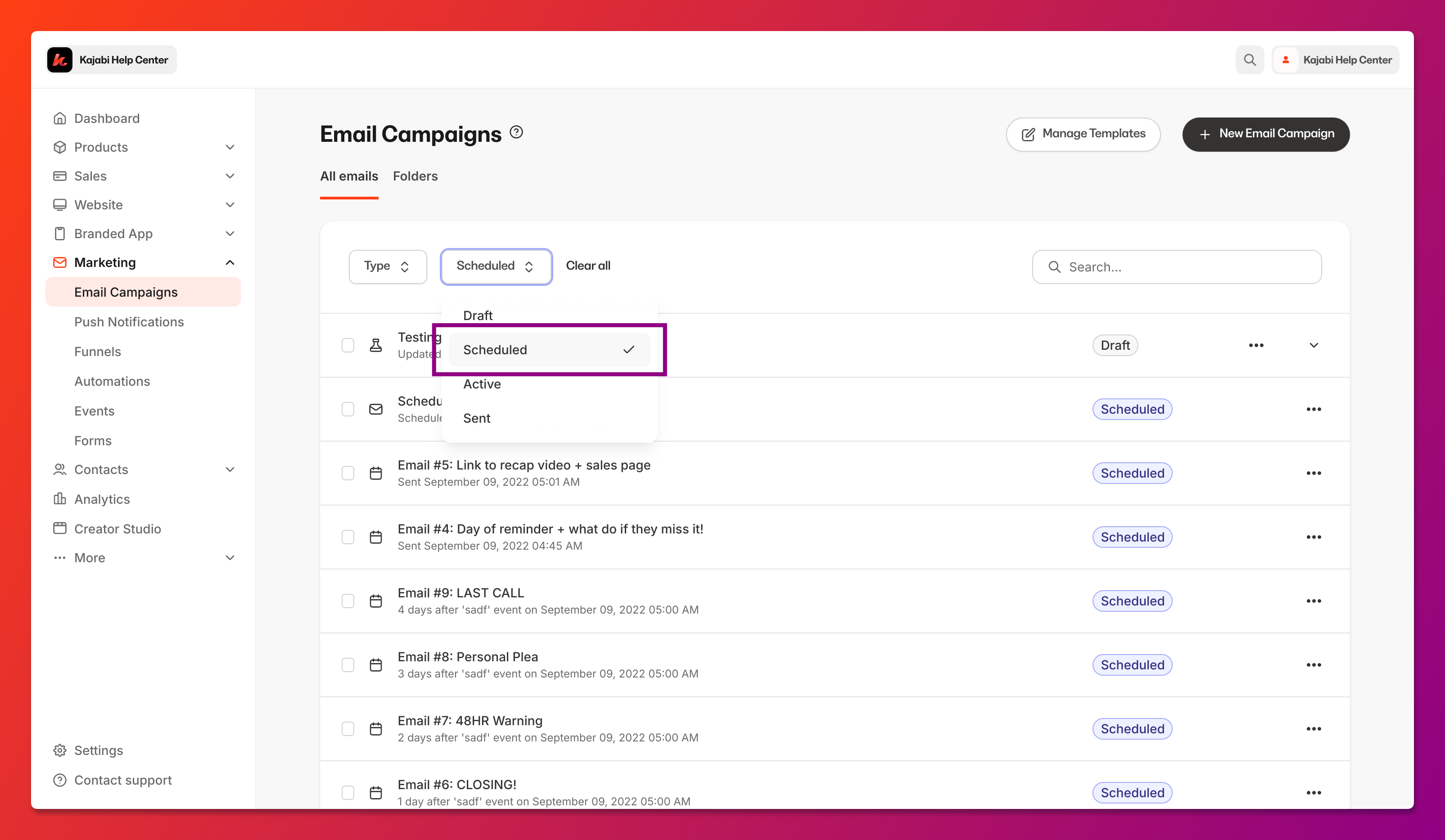Click the envelope icon on second campaign row
The width and height of the screenshot is (1445, 840).
coord(375,409)
